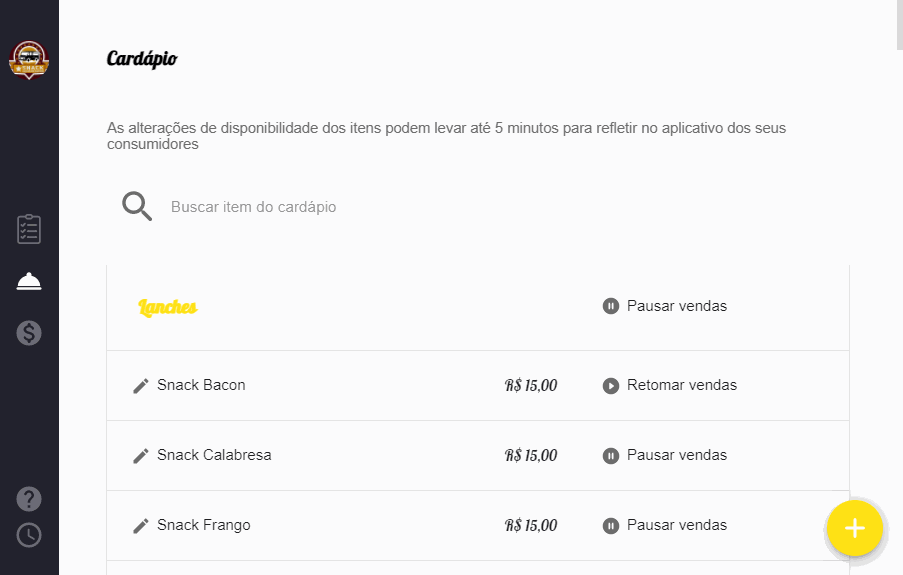Click the Snack Calabresa item name
Screen dimensions: 903x575
point(214,455)
